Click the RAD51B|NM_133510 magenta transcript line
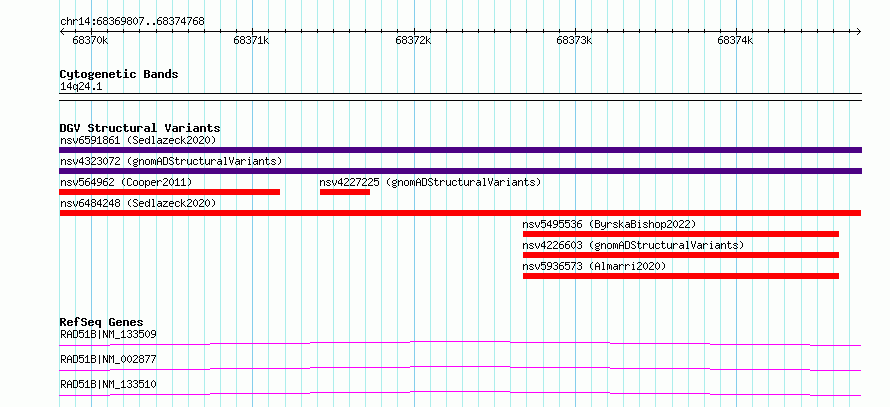The image size is (890, 407). pyautogui.click(x=460, y=393)
